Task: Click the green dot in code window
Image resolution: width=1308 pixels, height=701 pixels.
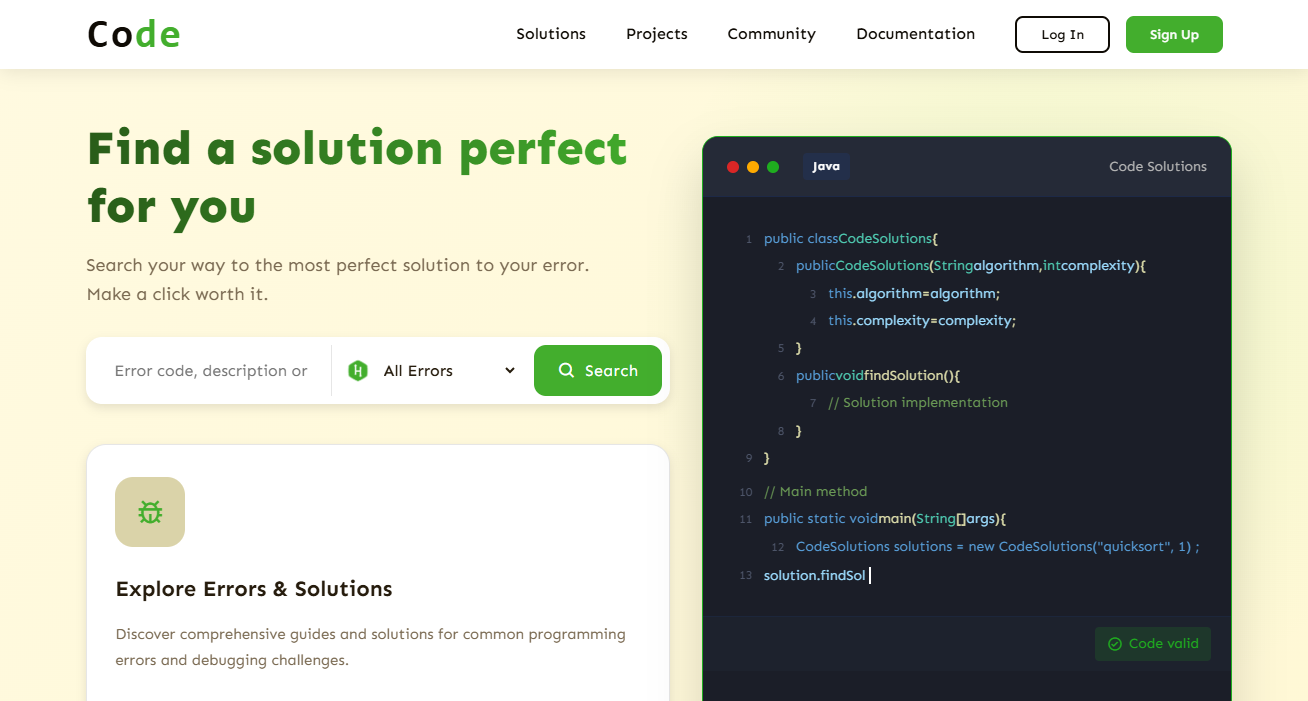Action: click(x=773, y=167)
